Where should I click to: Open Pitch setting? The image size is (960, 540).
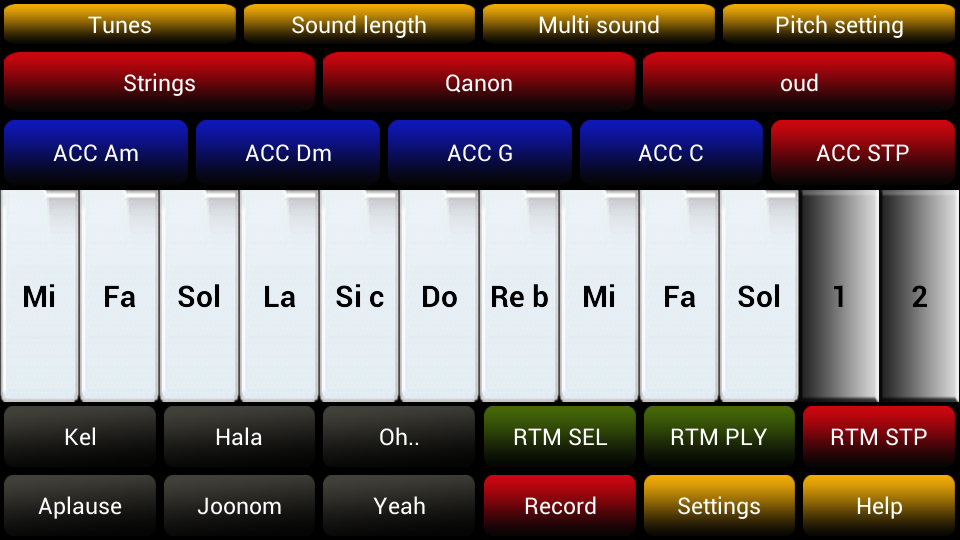(839, 25)
